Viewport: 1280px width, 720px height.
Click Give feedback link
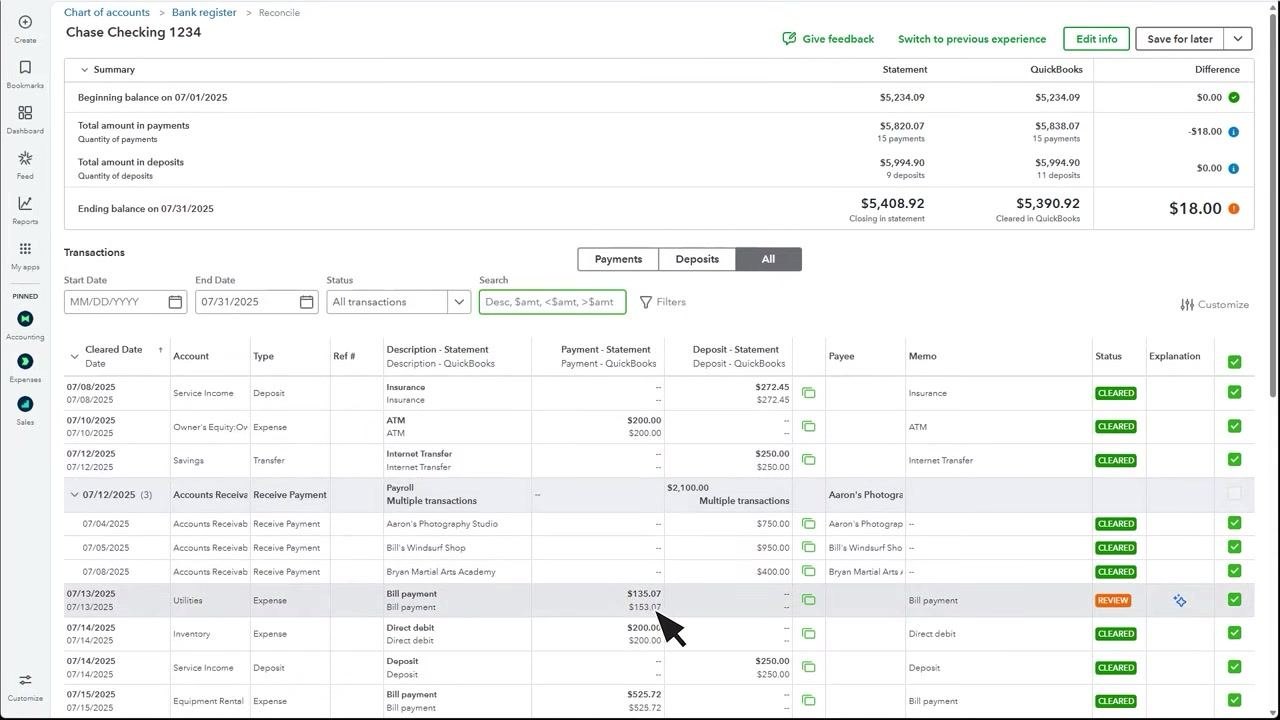tap(828, 39)
